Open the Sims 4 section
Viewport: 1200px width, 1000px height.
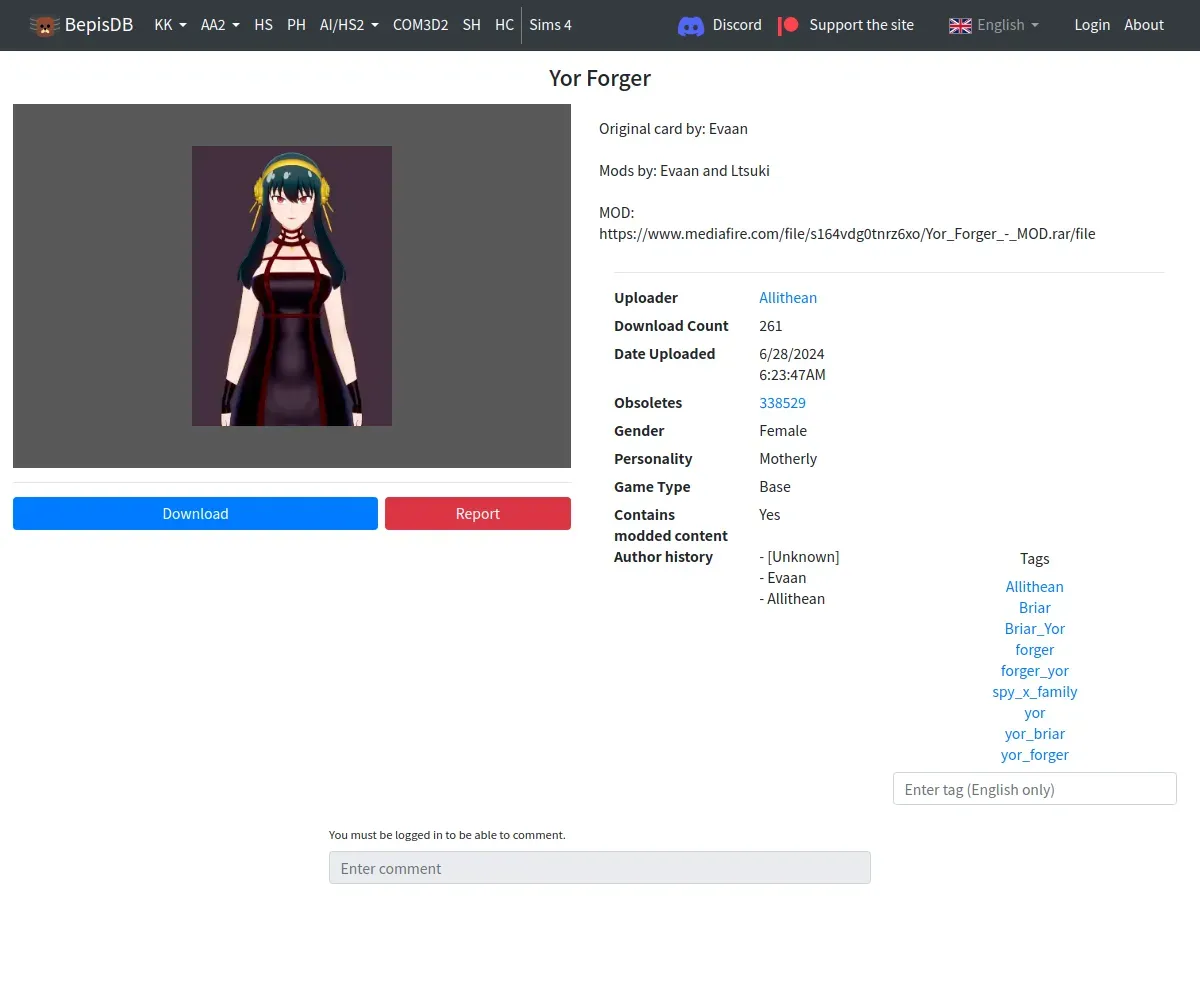(x=550, y=25)
